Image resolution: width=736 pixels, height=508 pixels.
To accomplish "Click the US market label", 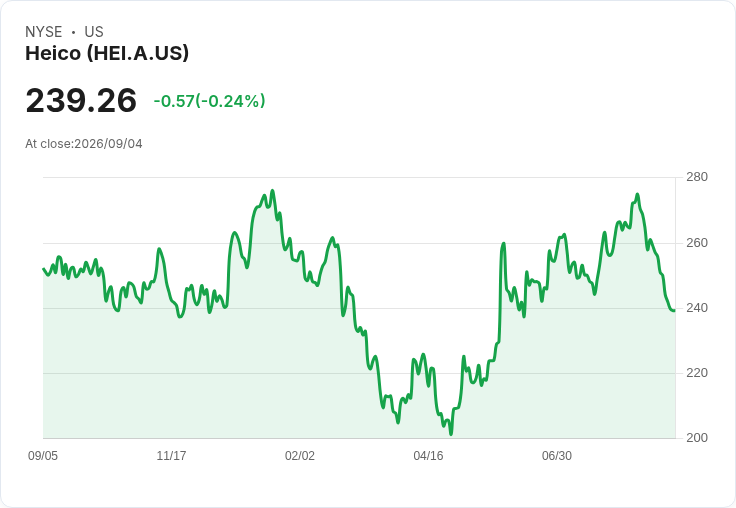I will point(94,32).
